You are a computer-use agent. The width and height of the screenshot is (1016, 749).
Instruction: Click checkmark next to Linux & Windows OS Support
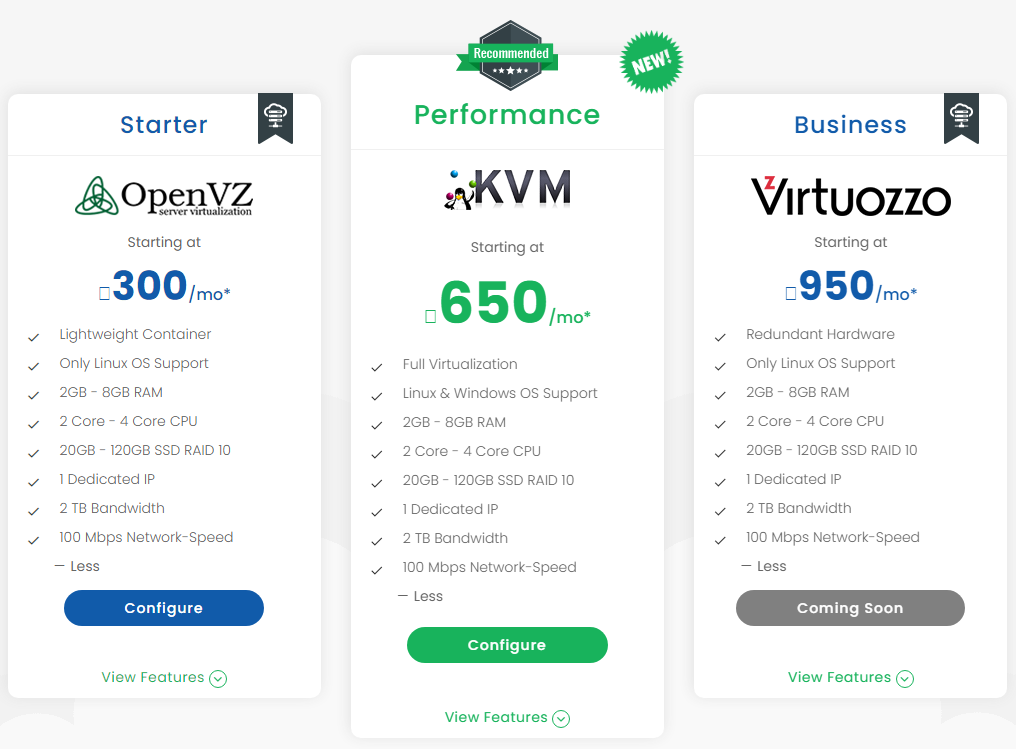377,397
